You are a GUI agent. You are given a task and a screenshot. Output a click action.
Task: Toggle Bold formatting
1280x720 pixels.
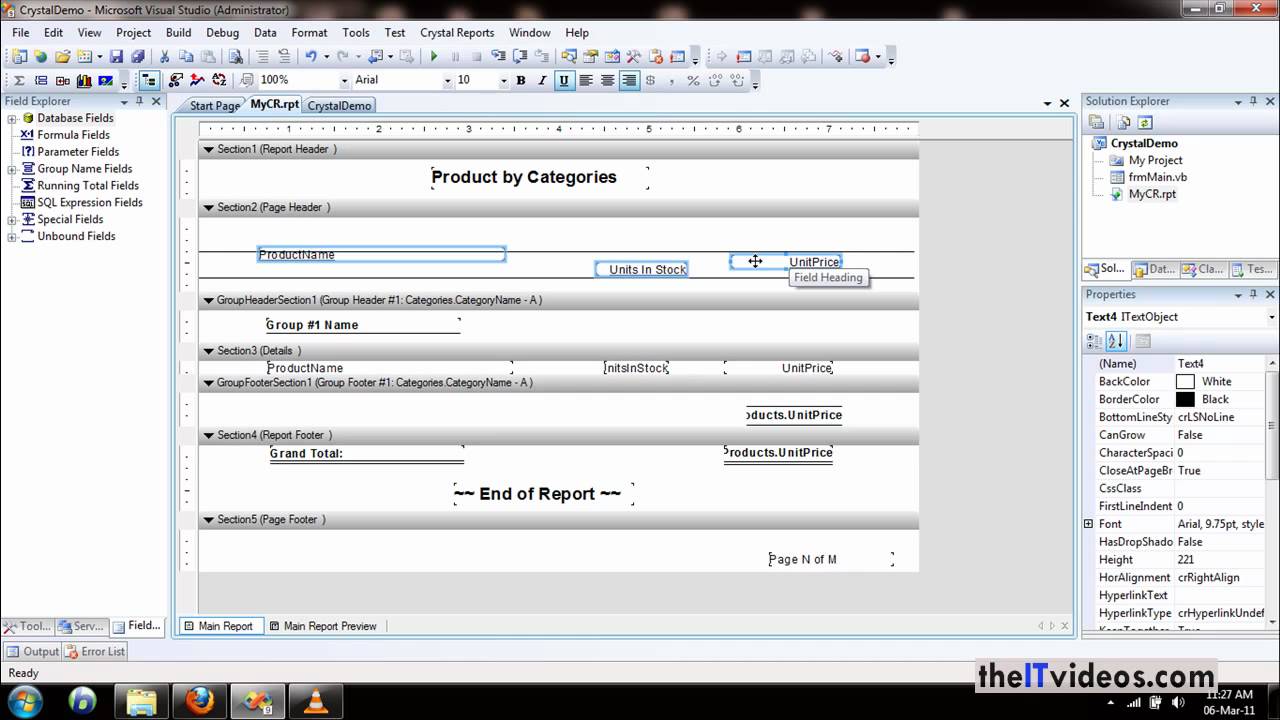pyautogui.click(x=521, y=80)
